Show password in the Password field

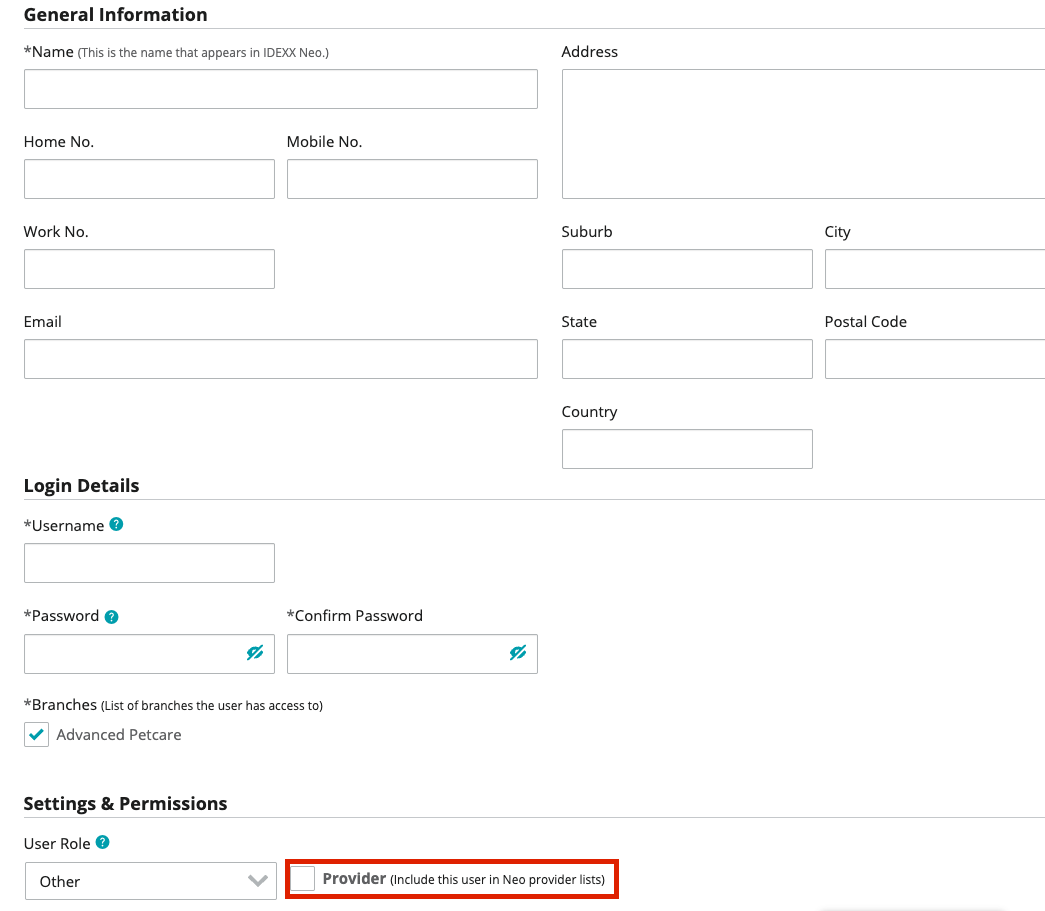coord(255,653)
